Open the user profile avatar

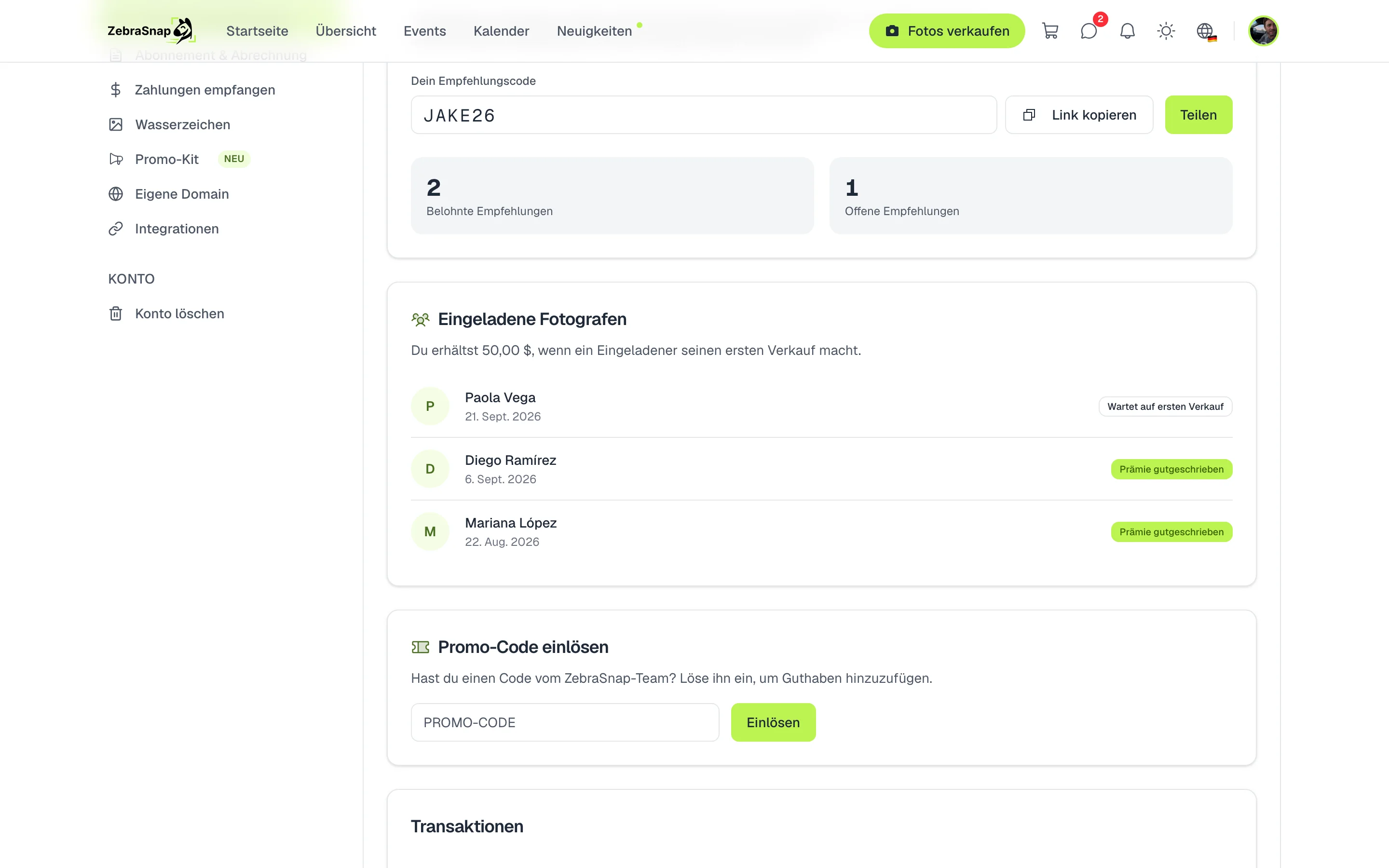pos(1263,31)
